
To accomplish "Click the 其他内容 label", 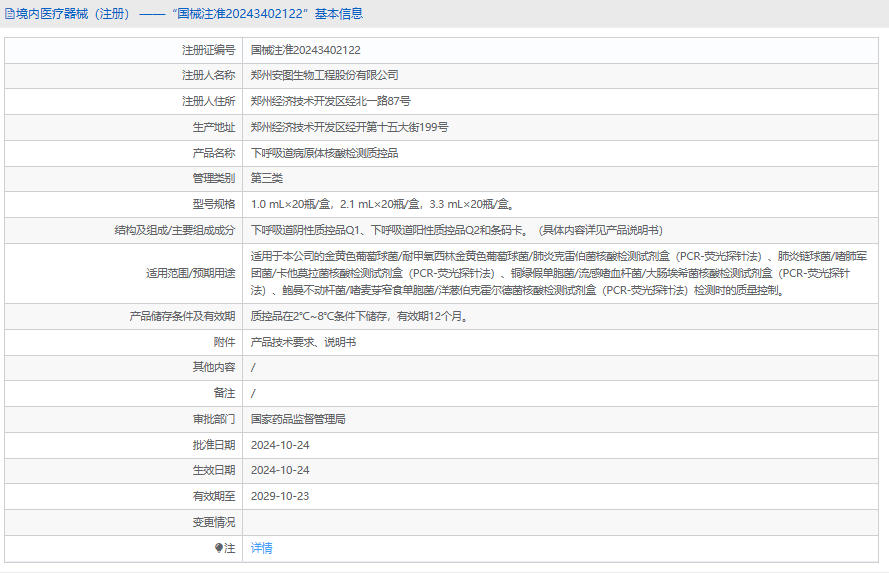I will coord(214,367).
